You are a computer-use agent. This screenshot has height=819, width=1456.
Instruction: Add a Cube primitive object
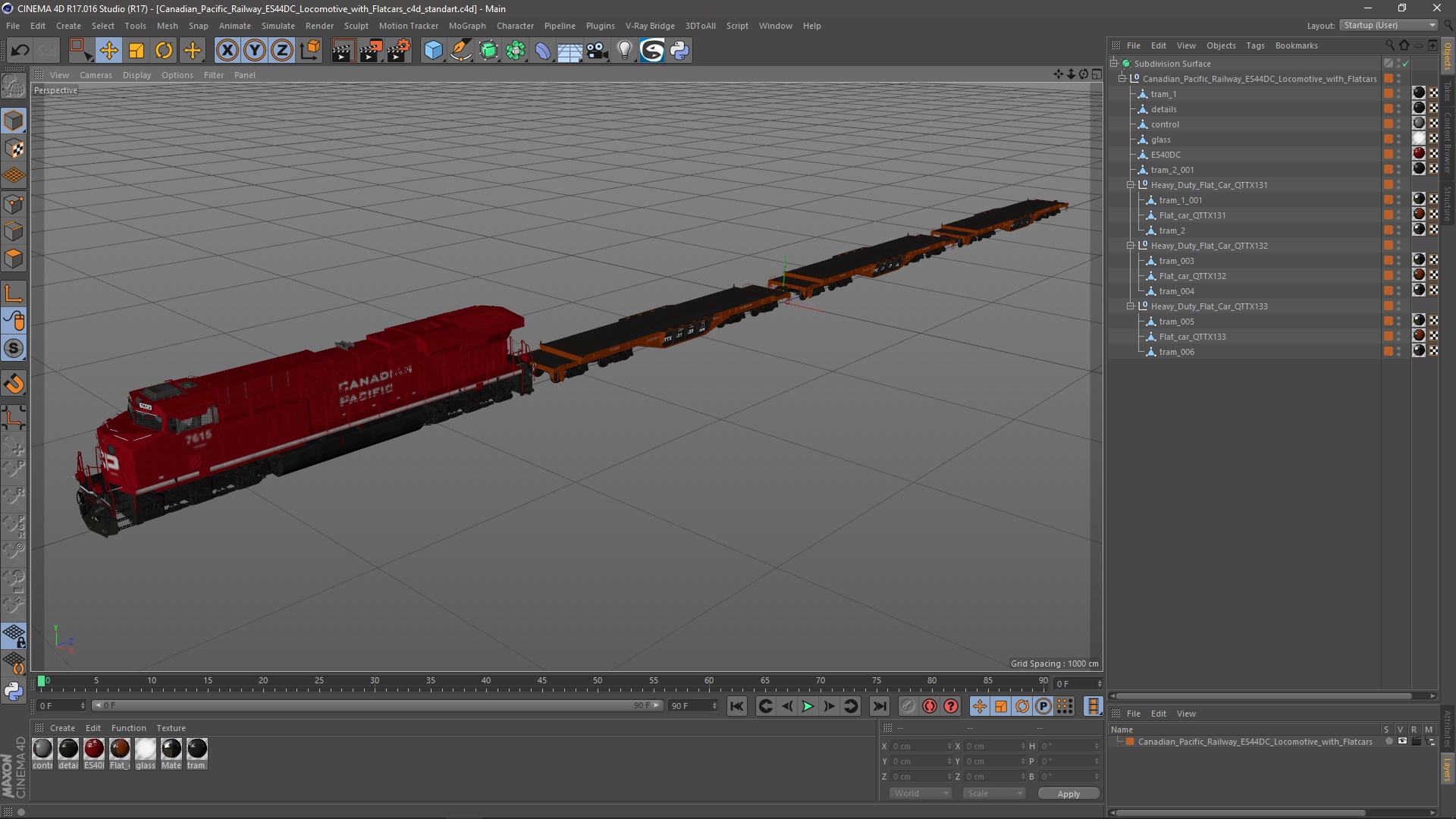coord(433,51)
